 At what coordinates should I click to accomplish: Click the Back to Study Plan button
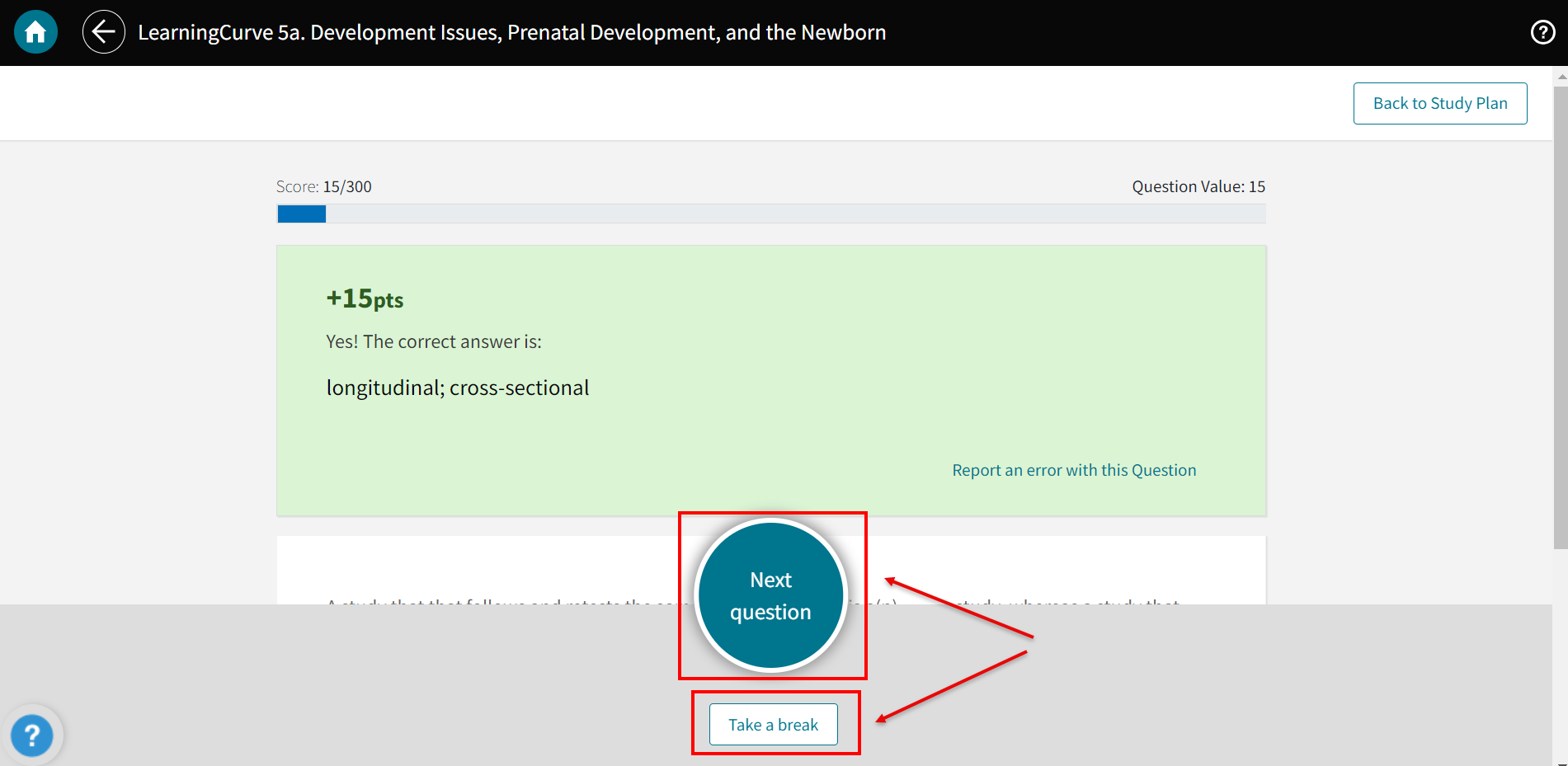click(x=1439, y=103)
